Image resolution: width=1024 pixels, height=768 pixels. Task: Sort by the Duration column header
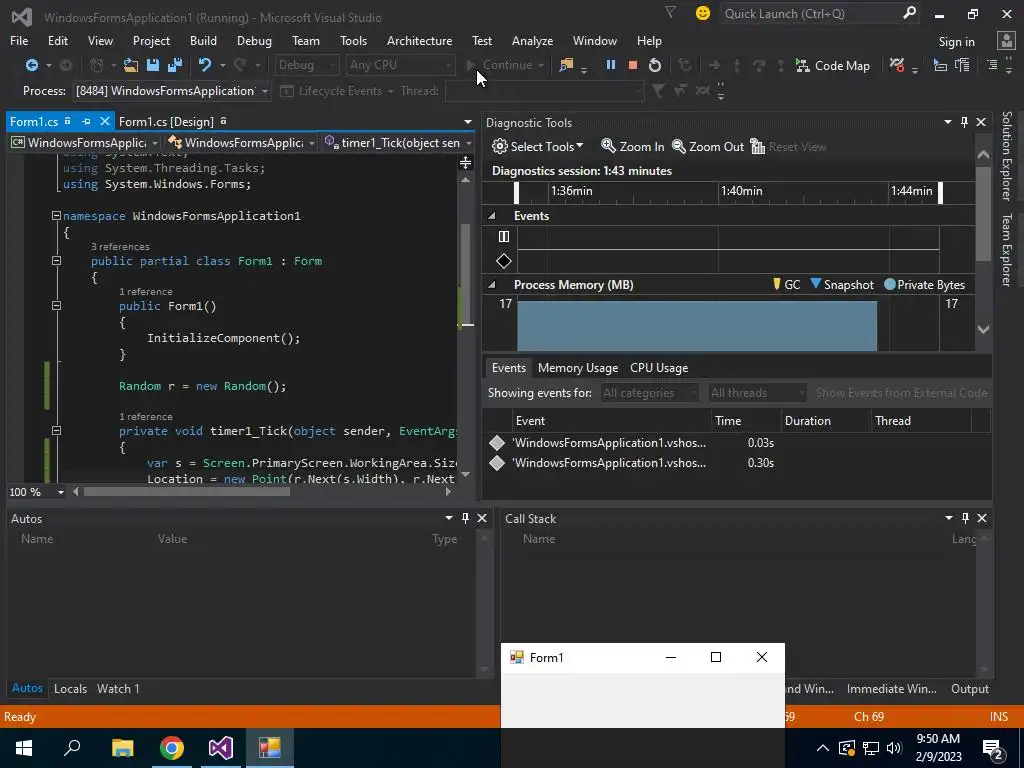coord(825,421)
